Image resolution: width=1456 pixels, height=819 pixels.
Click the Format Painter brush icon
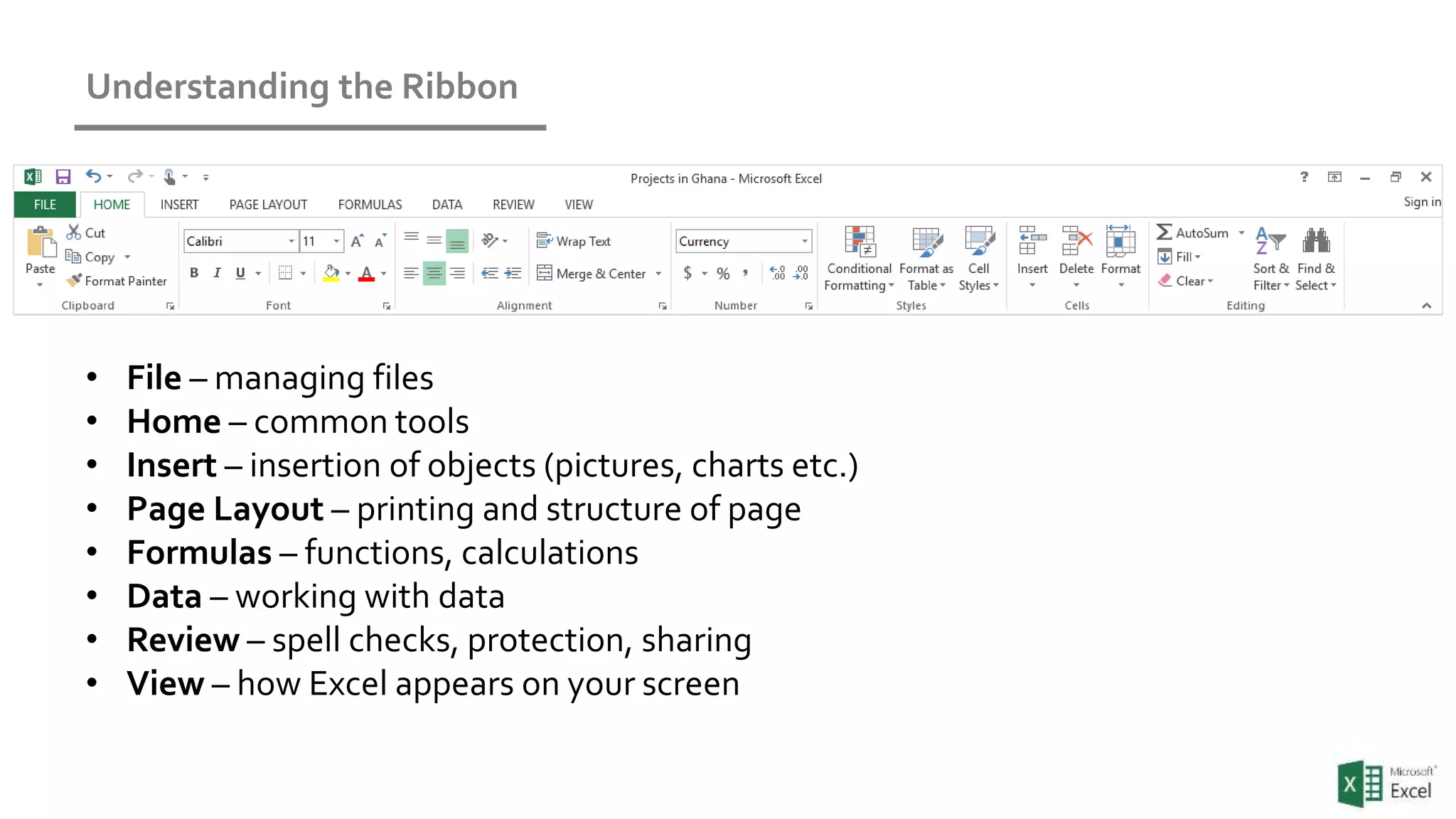73,281
